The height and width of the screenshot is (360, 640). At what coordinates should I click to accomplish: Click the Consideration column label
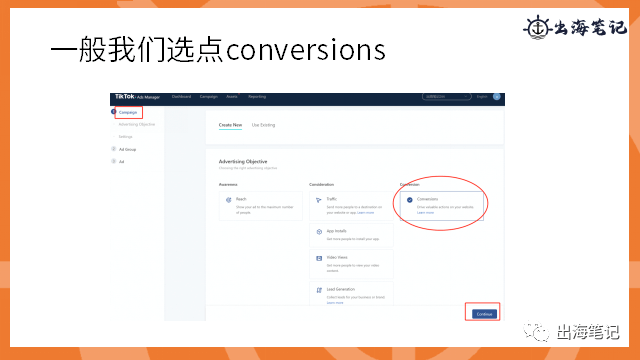(x=322, y=184)
